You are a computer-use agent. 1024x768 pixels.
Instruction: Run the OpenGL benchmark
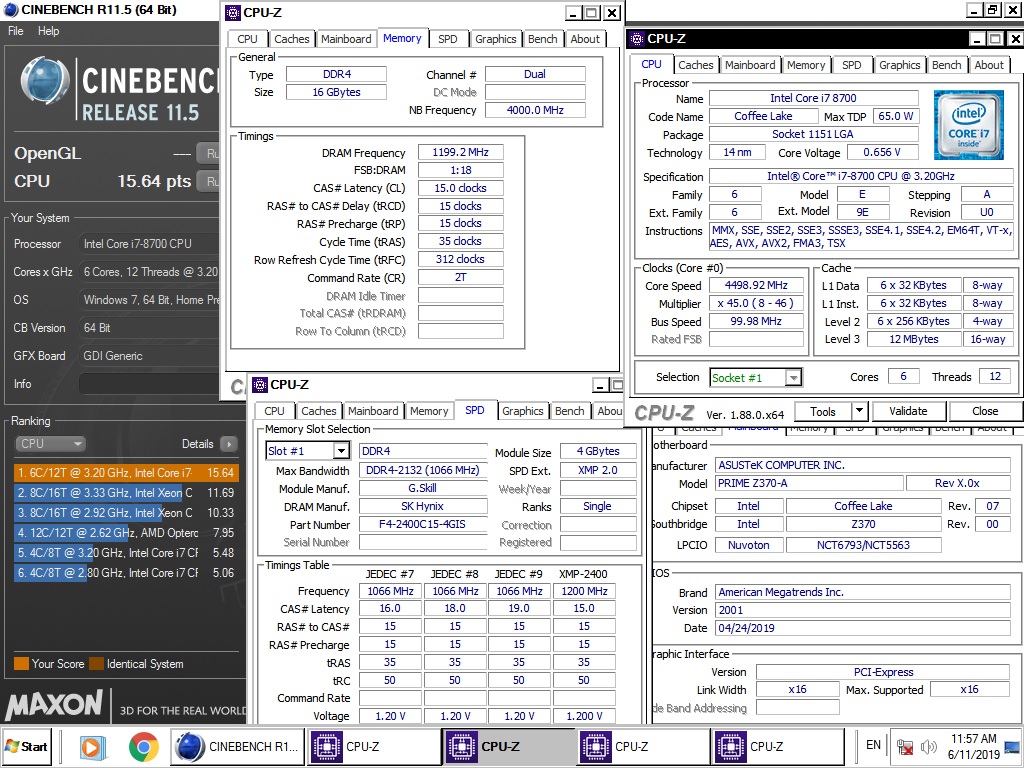[209, 153]
